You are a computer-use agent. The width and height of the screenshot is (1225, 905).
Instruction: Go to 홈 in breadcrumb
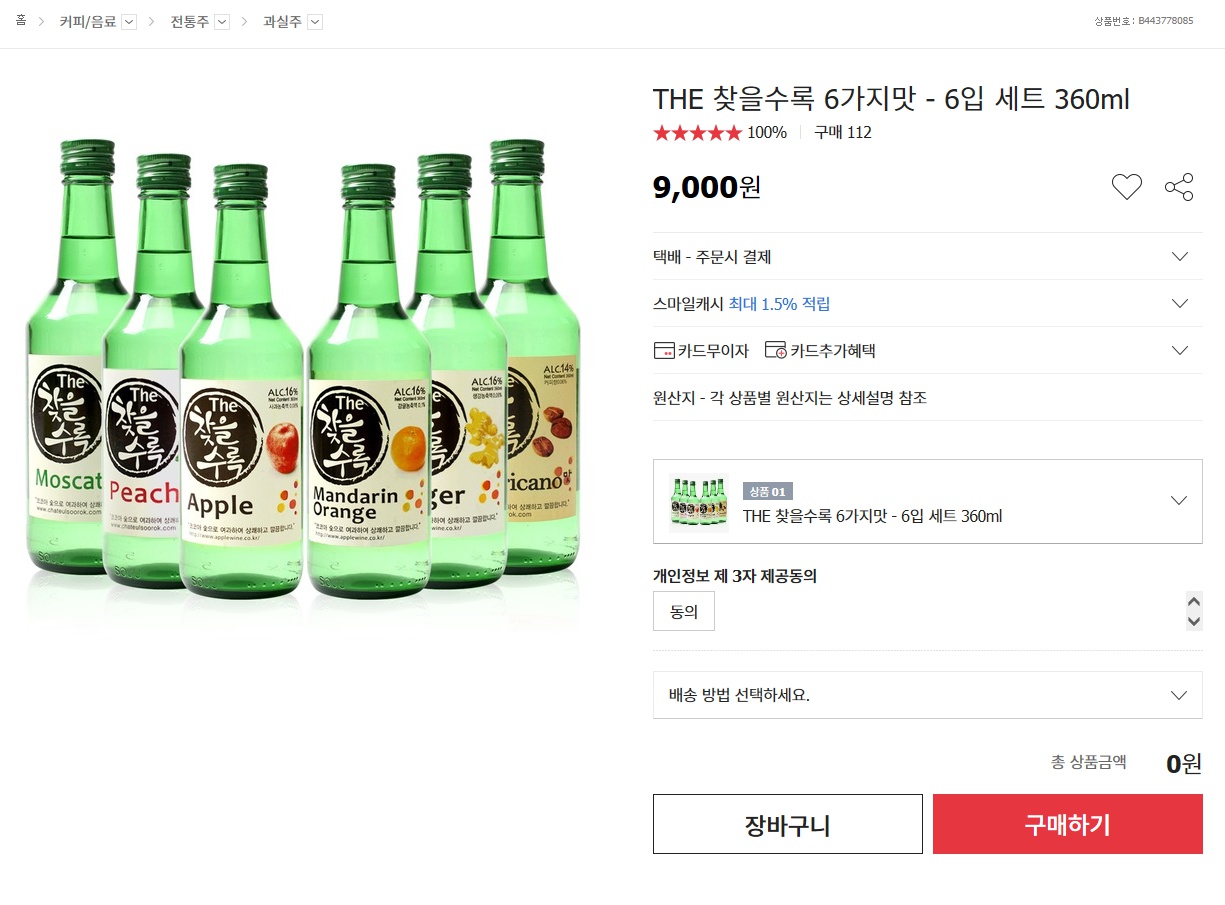(x=21, y=21)
